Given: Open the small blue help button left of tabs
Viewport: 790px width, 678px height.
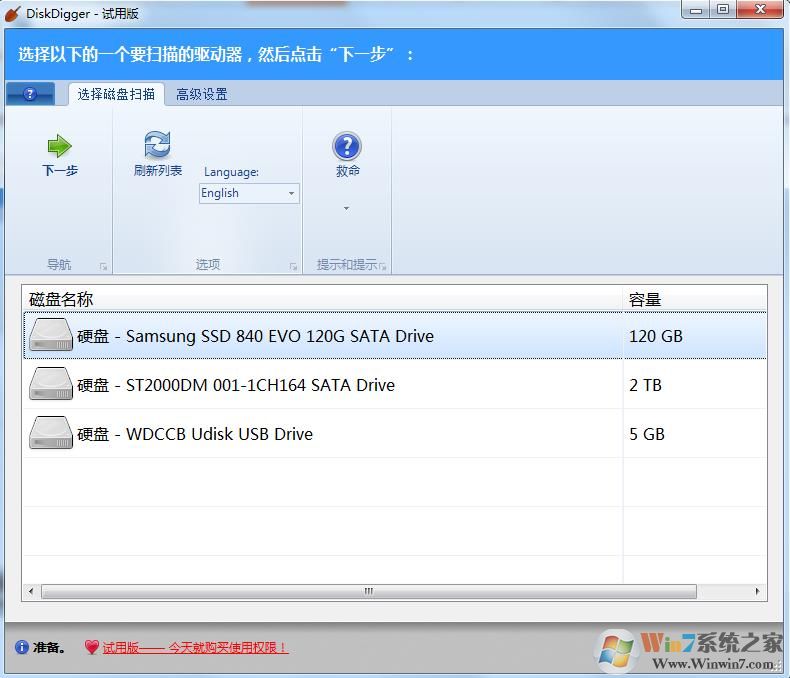Looking at the screenshot, I should pyautogui.click(x=30, y=94).
